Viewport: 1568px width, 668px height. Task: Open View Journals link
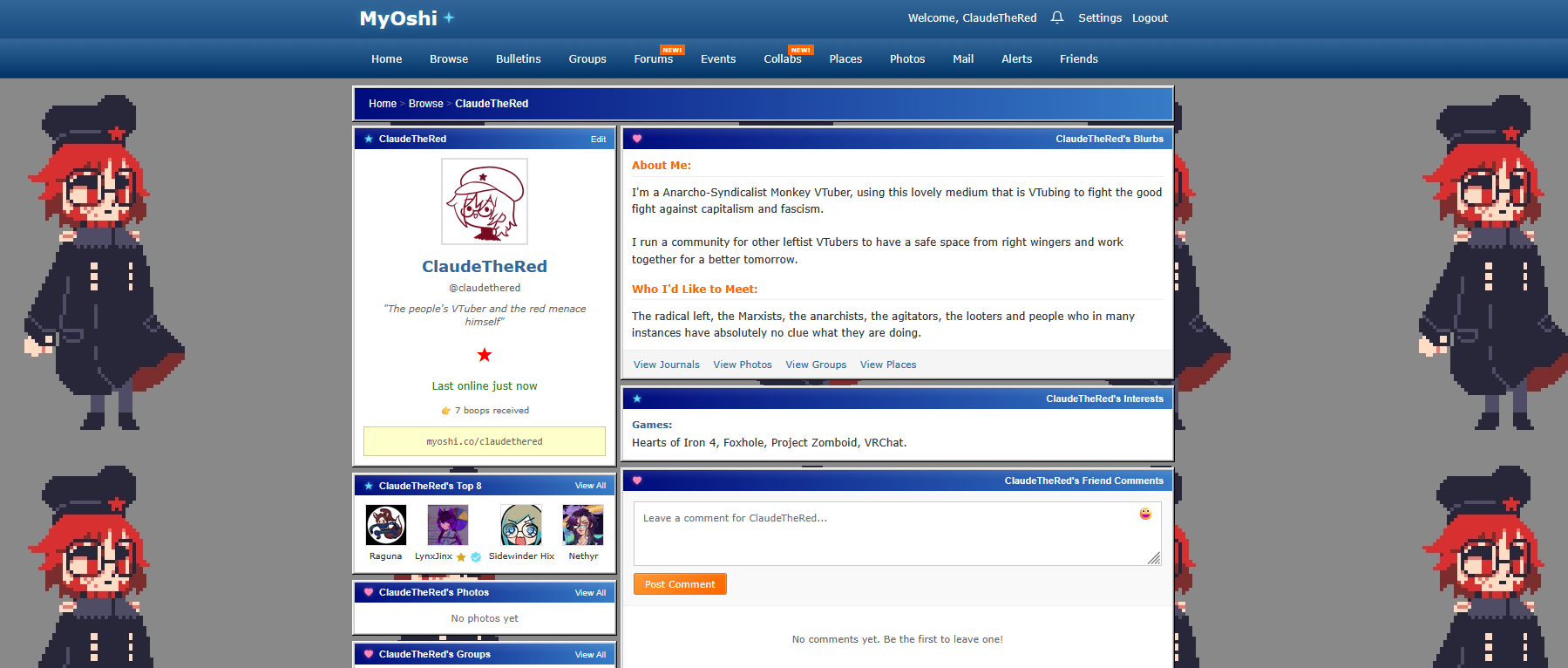666,365
